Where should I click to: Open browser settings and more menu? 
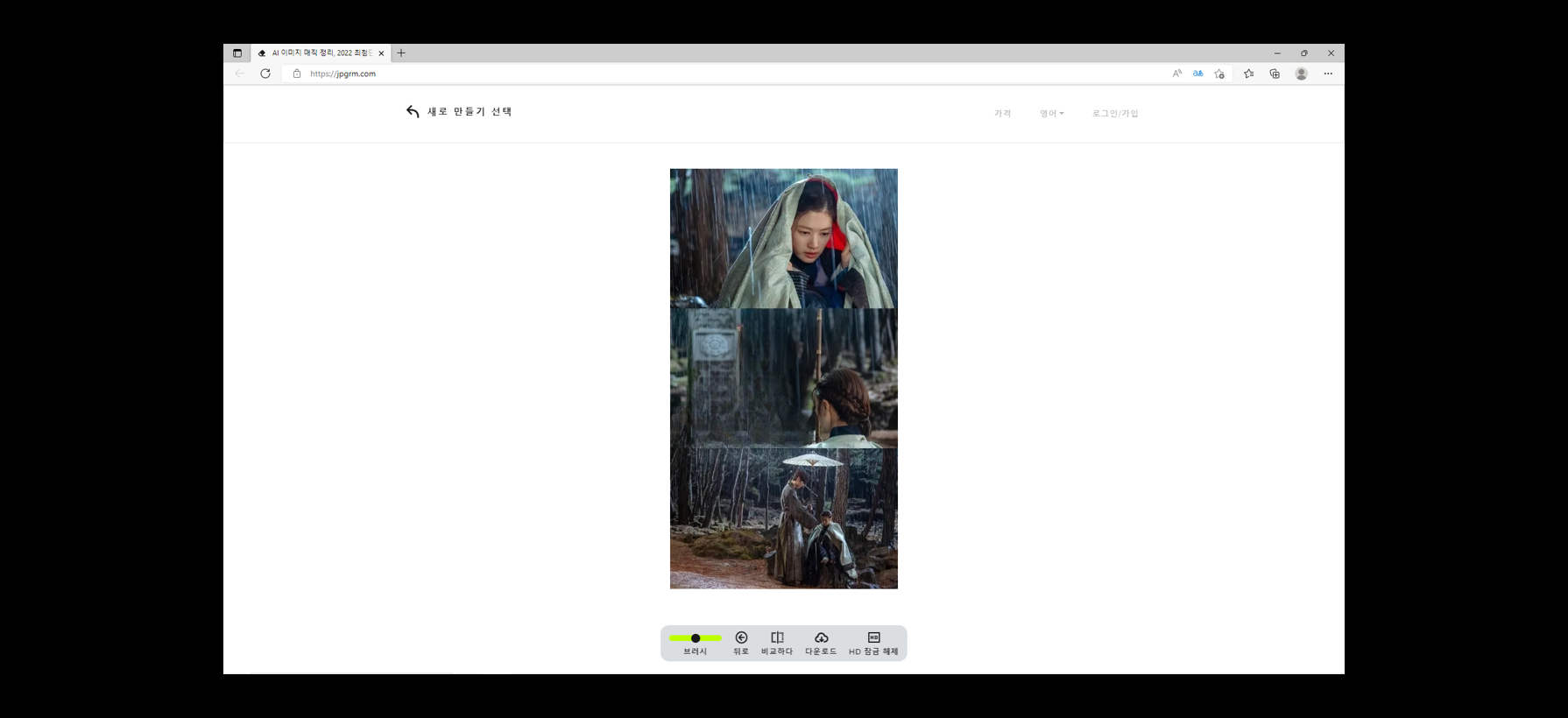[x=1328, y=74]
